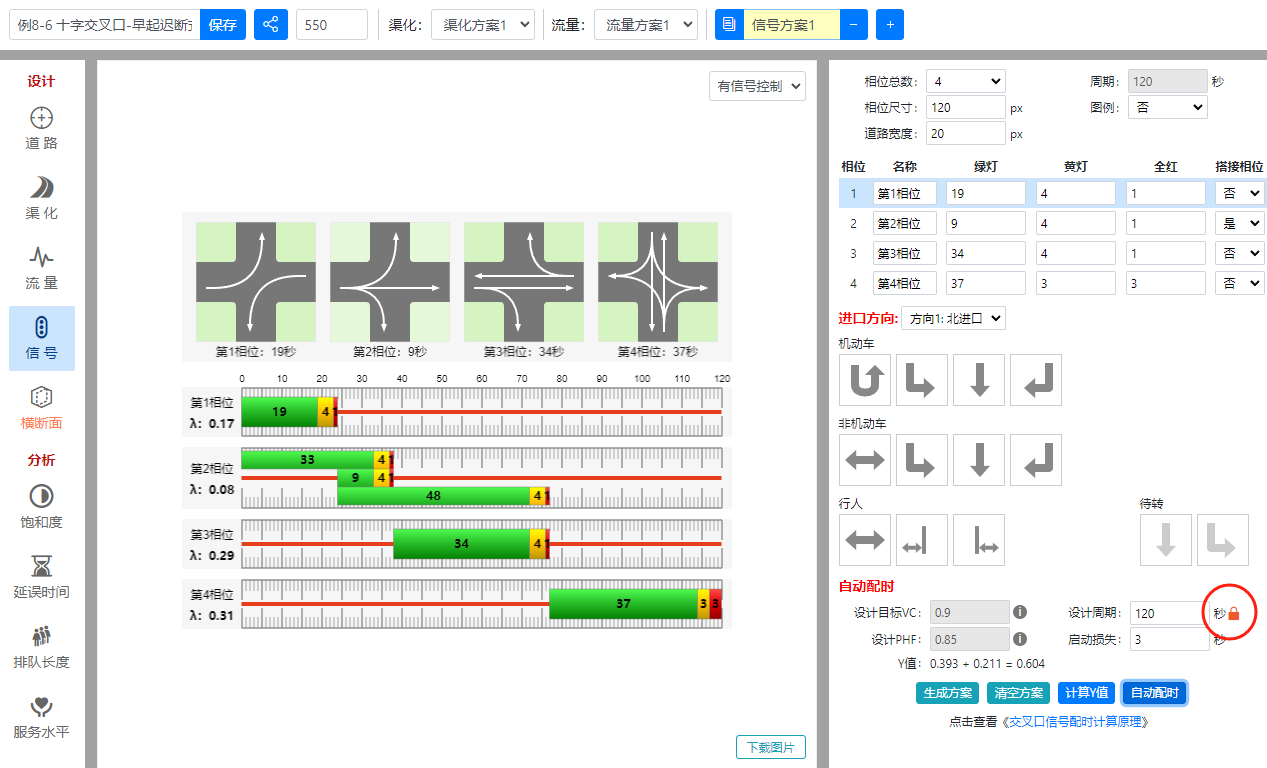Open 搭接相位 dropdown for phase 3
The image size is (1267, 768).
tap(1240, 253)
